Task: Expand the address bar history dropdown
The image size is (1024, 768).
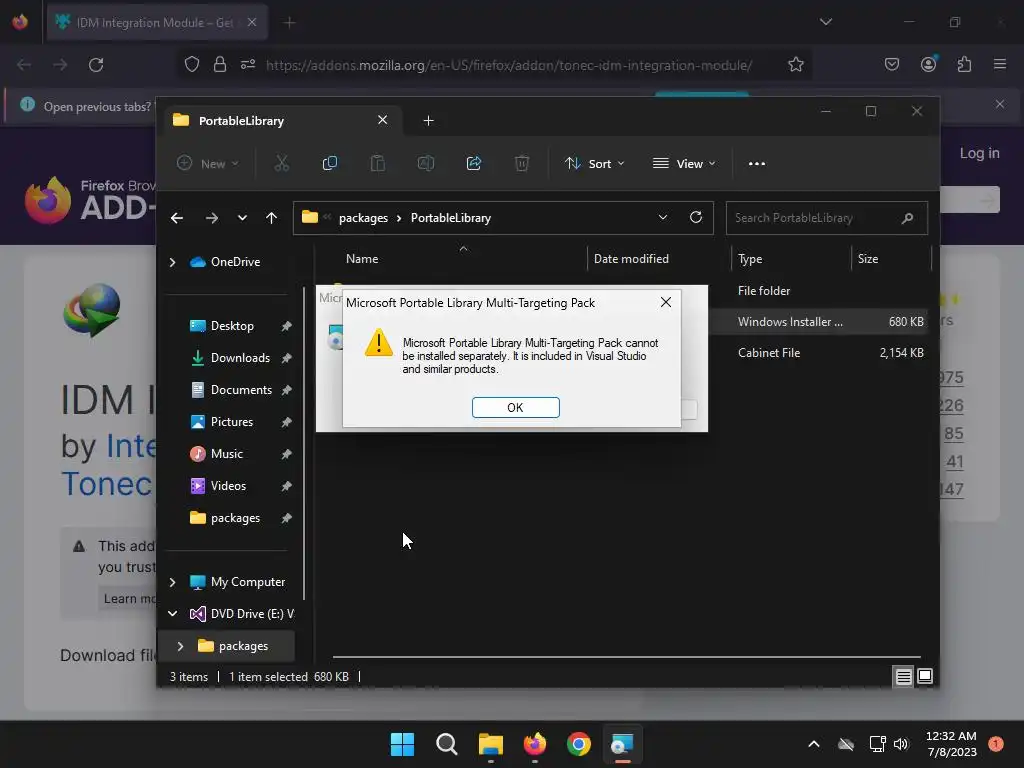Action: pyautogui.click(x=663, y=217)
